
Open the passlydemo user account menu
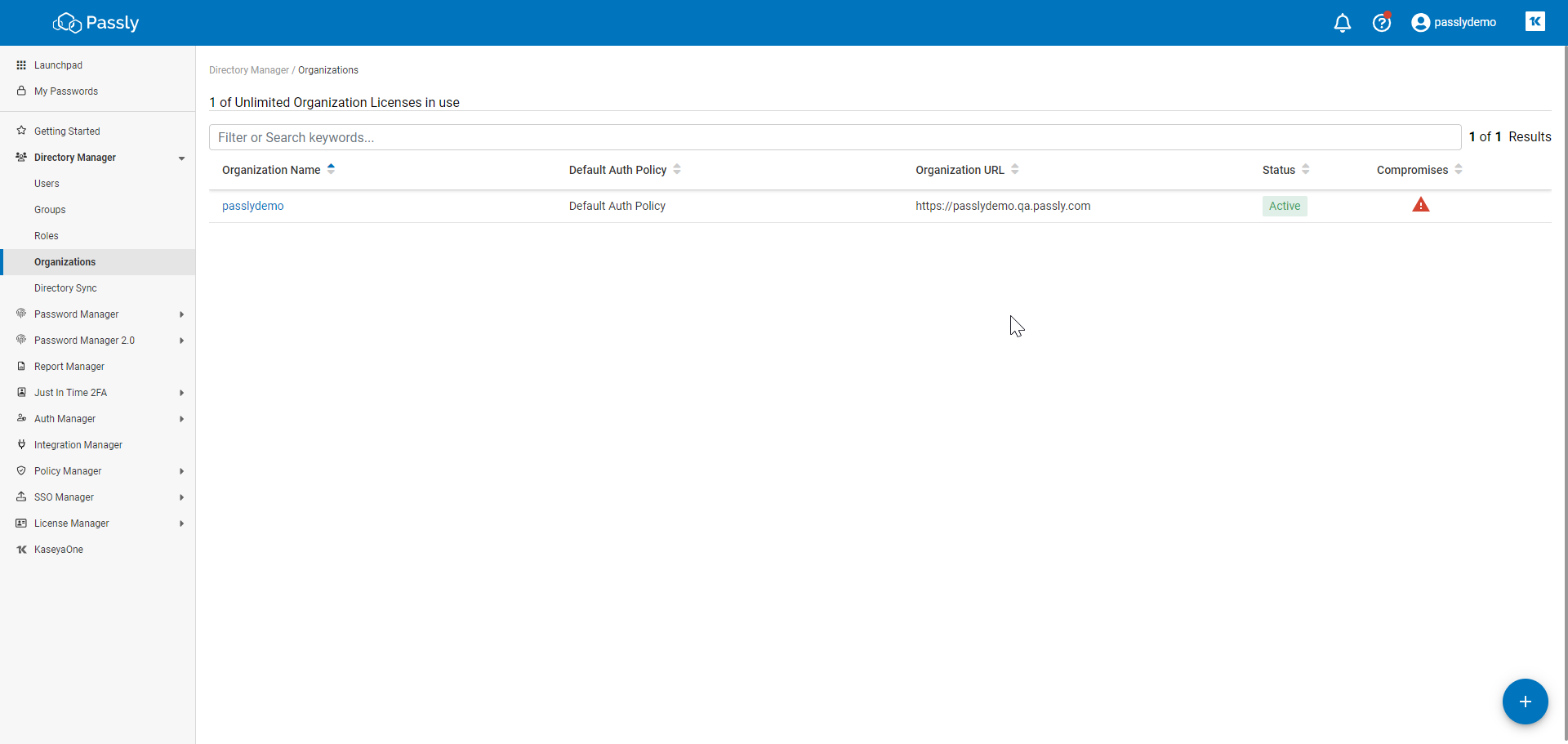coord(1454,23)
